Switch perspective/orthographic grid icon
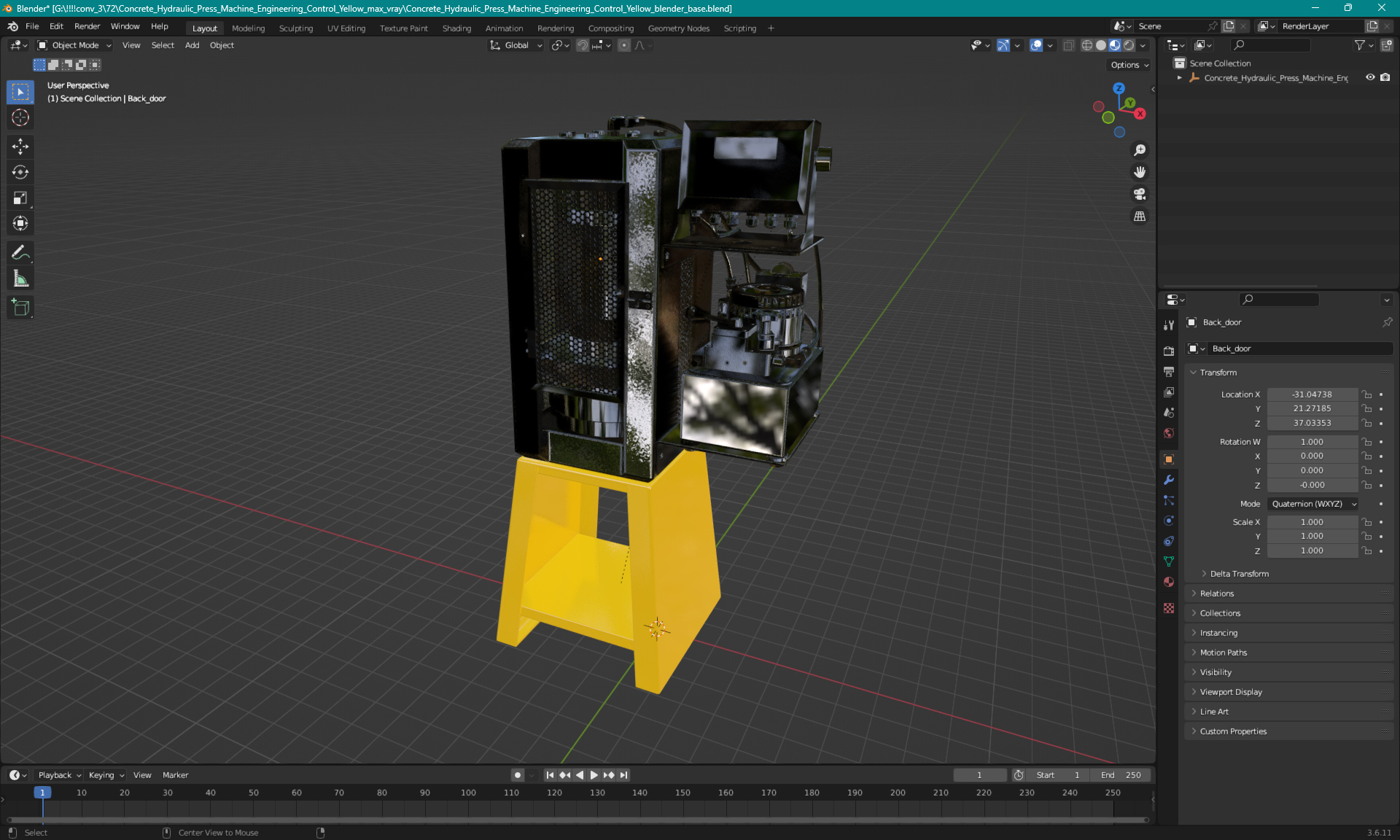 tap(1140, 217)
